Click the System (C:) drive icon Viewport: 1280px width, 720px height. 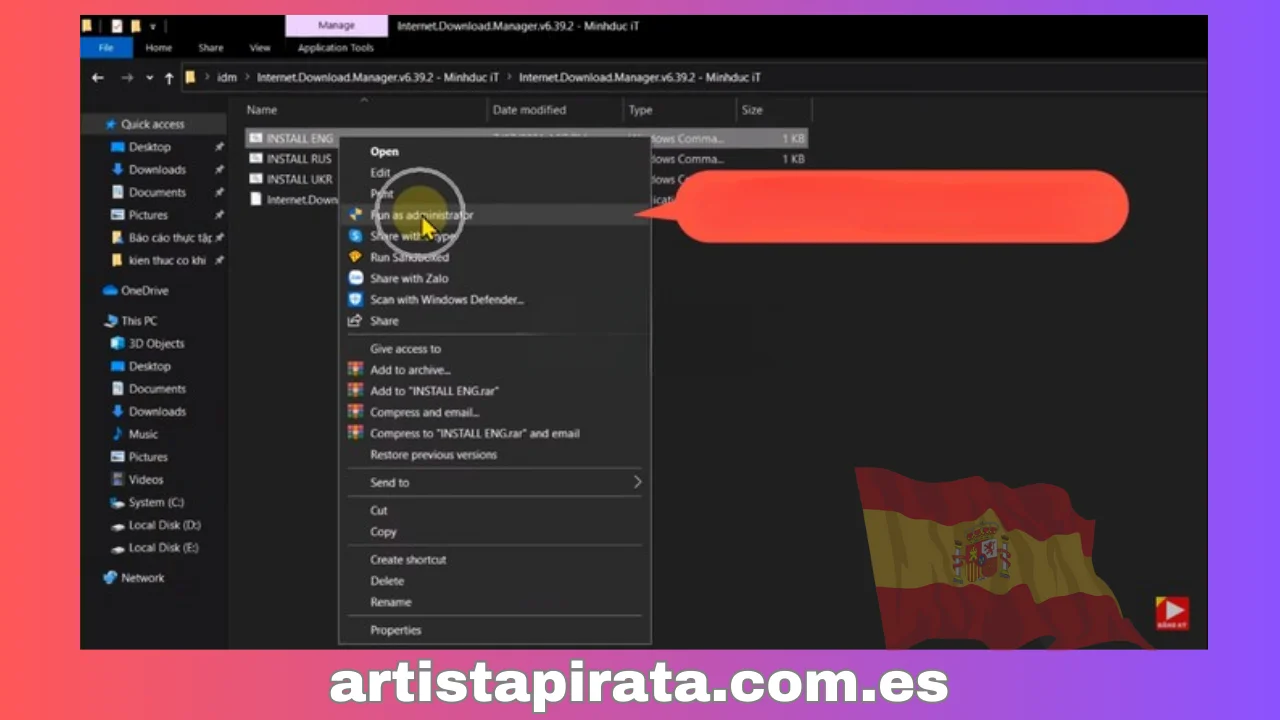coord(119,502)
